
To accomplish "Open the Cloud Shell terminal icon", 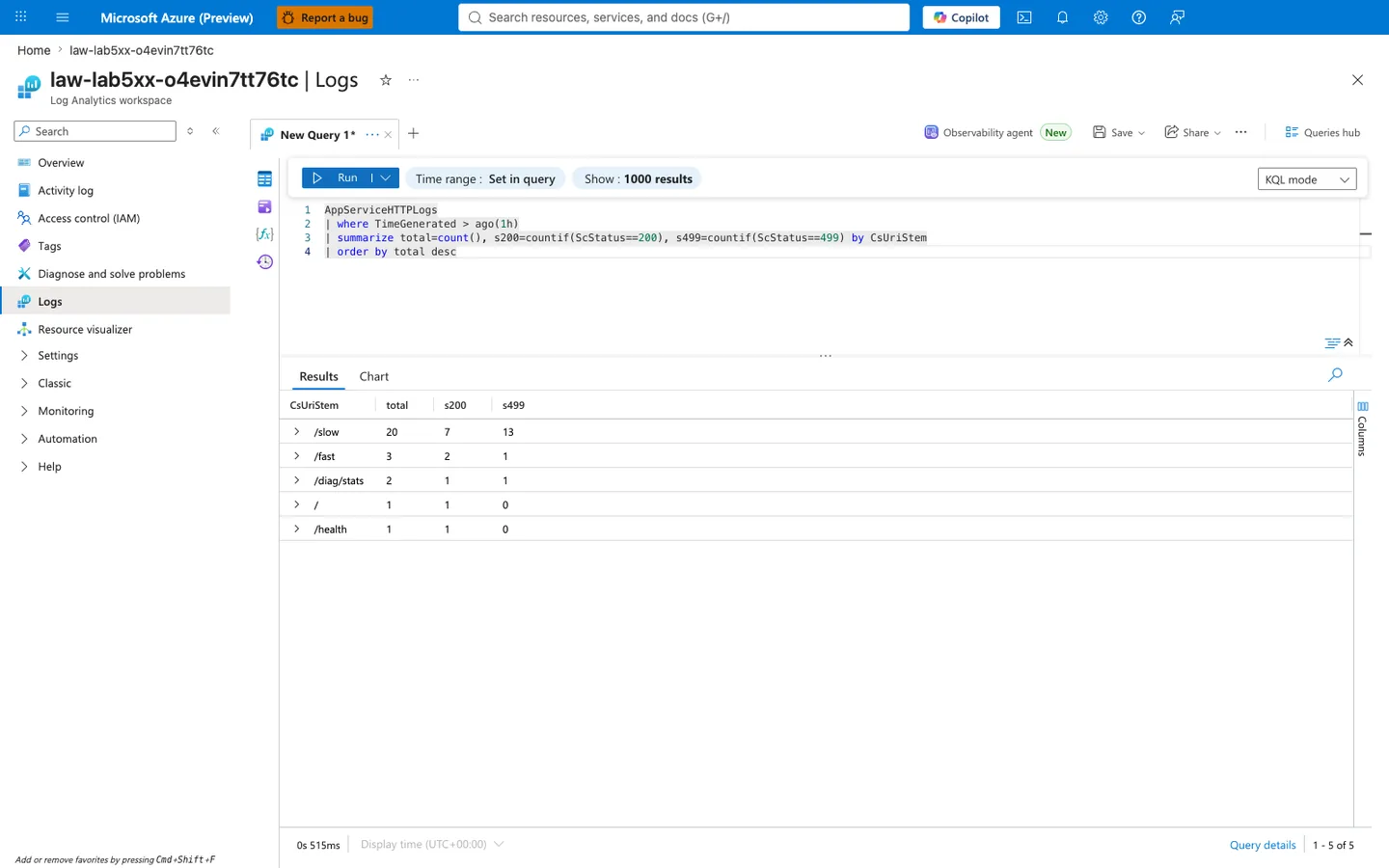I will 1024,17.
